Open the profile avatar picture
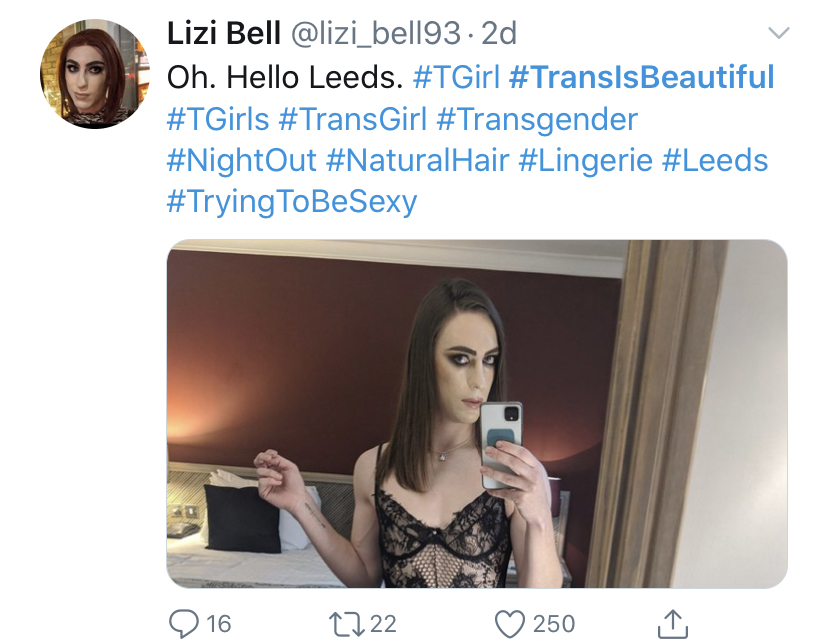Viewport: 828px width, 644px height. tap(95, 74)
